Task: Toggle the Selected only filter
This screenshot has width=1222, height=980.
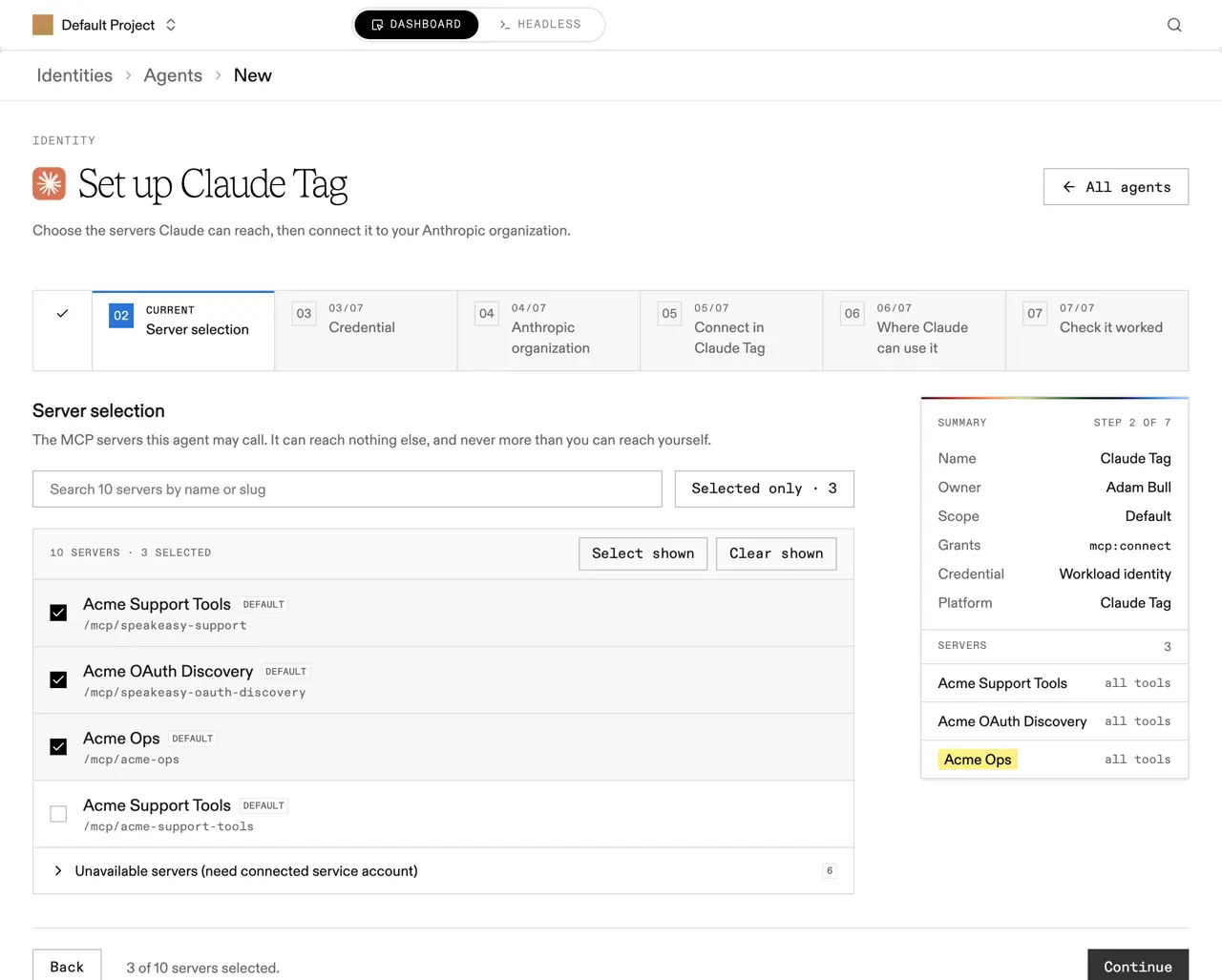Action: pos(764,489)
